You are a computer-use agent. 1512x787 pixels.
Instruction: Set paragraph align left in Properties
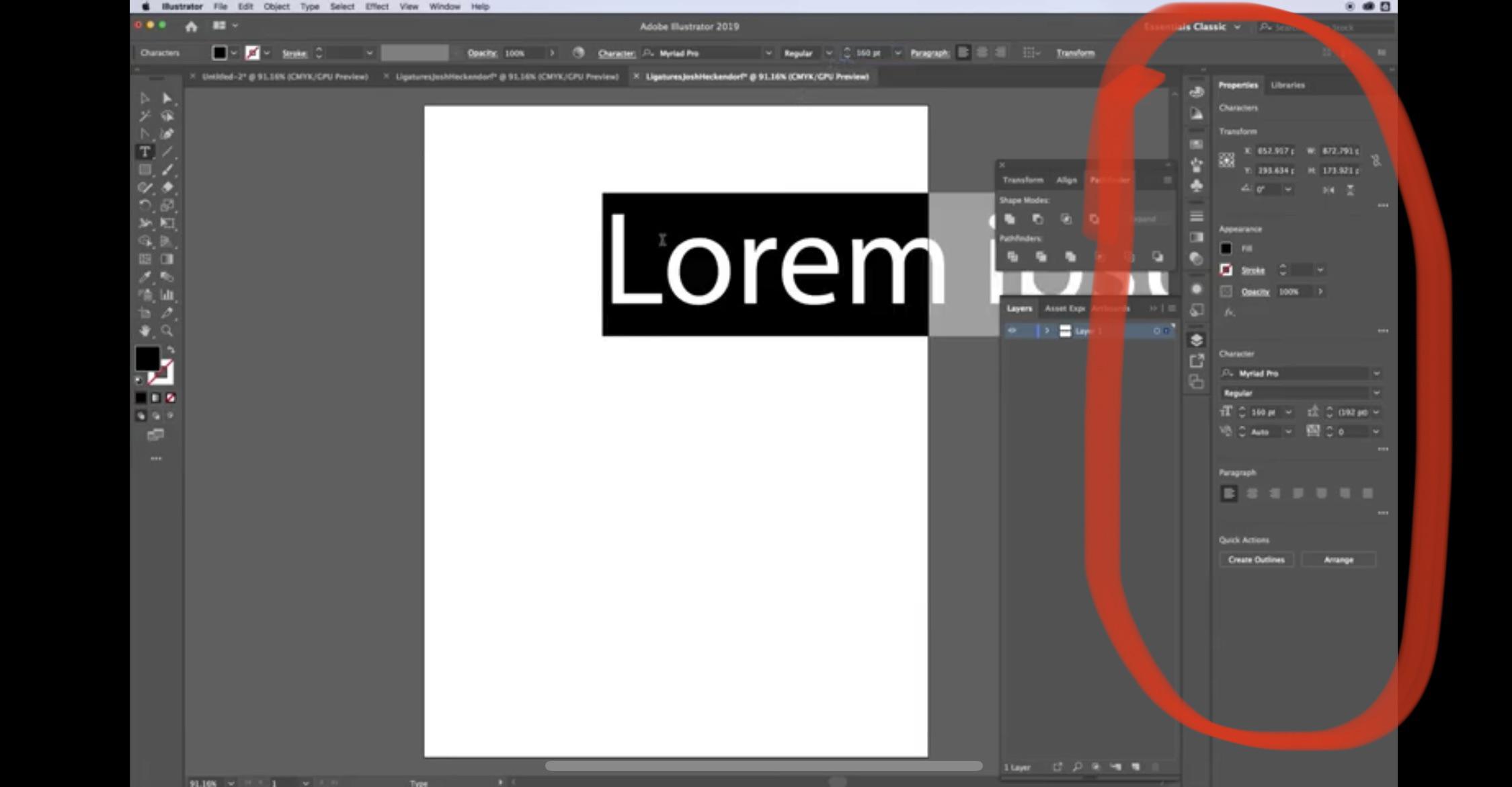(1228, 494)
